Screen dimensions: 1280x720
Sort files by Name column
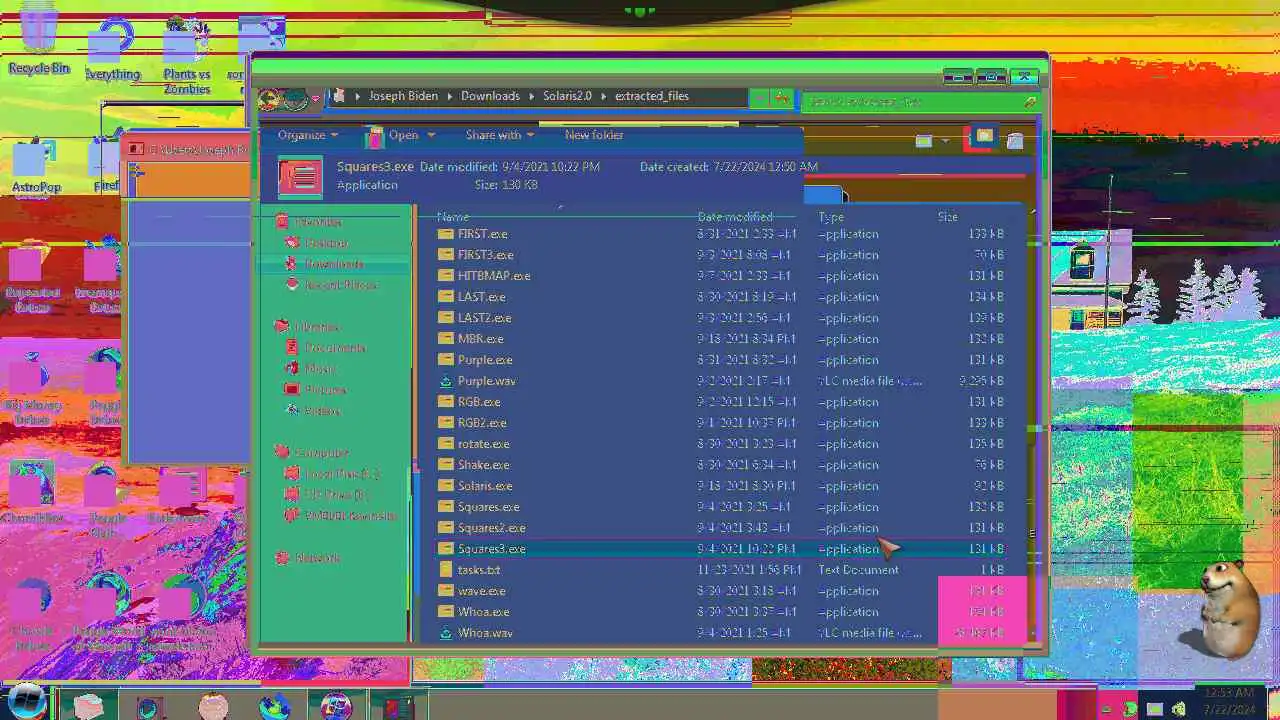pyautogui.click(x=453, y=217)
